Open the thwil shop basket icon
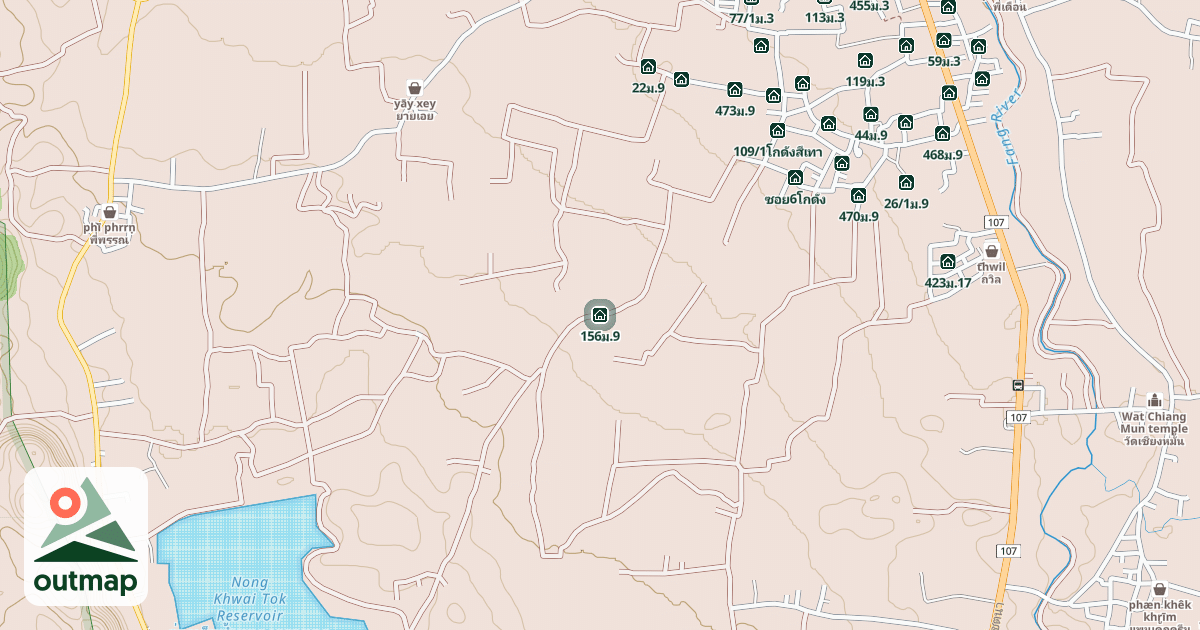This screenshot has height=630, width=1200. click(x=992, y=251)
